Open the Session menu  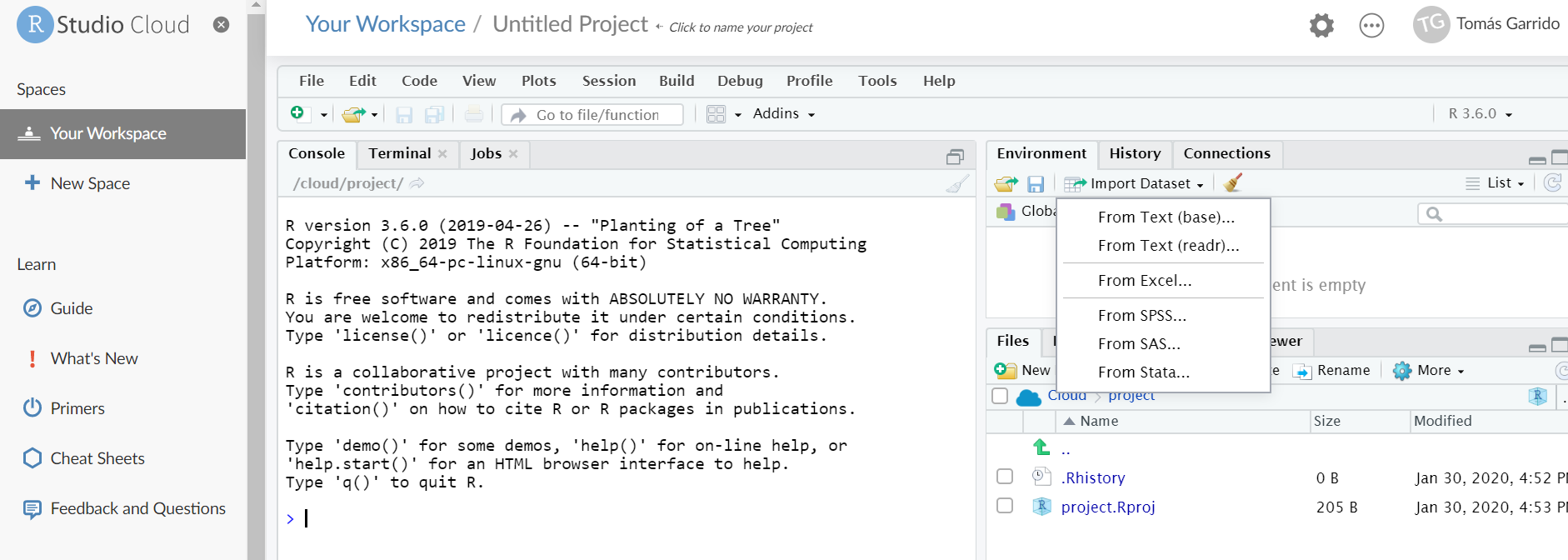pyautogui.click(x=609, y=81)
